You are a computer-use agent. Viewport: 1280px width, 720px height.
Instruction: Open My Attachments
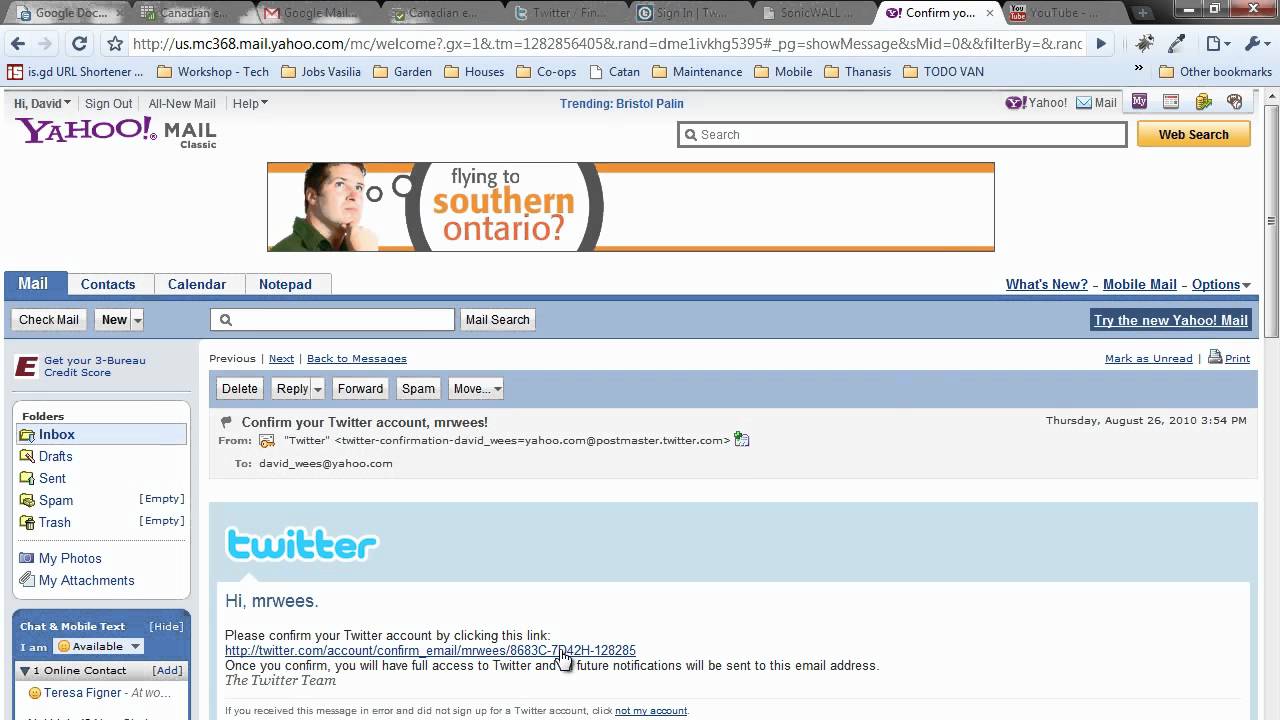coord(86,580)
